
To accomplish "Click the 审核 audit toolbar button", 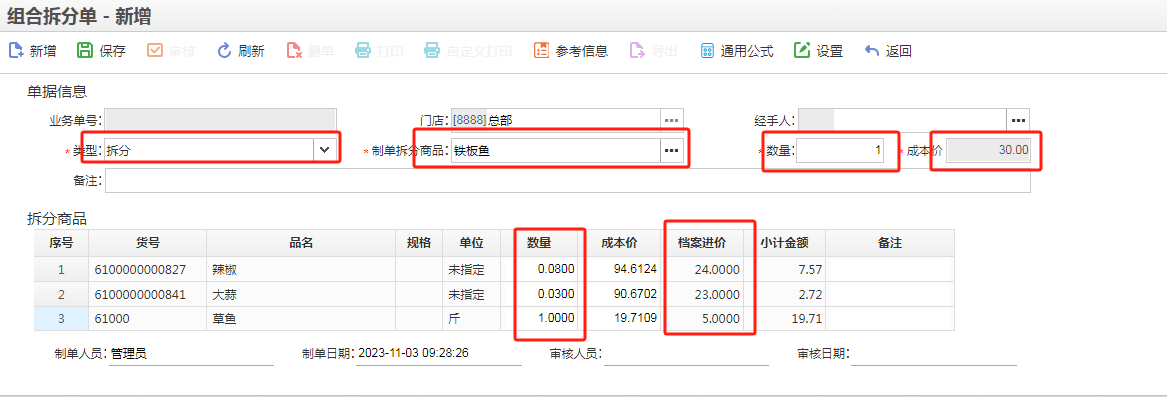I will (171, 51).
